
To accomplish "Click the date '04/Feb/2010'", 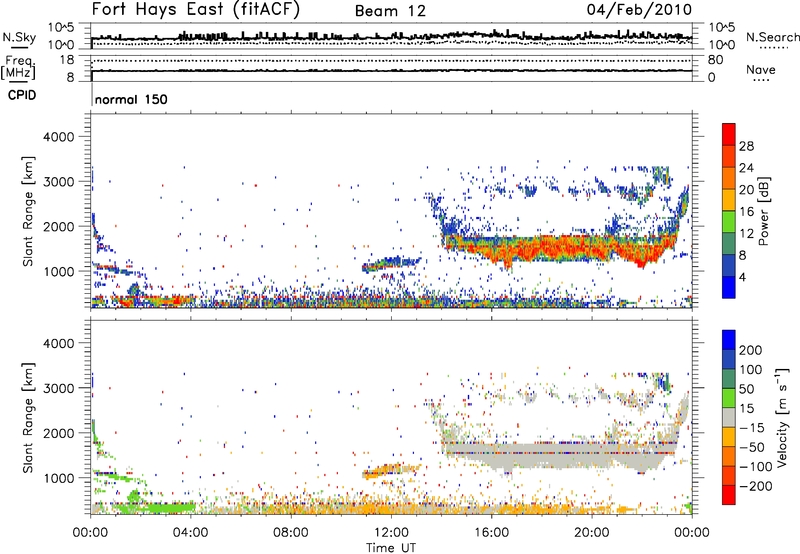I will click(639, 10).
